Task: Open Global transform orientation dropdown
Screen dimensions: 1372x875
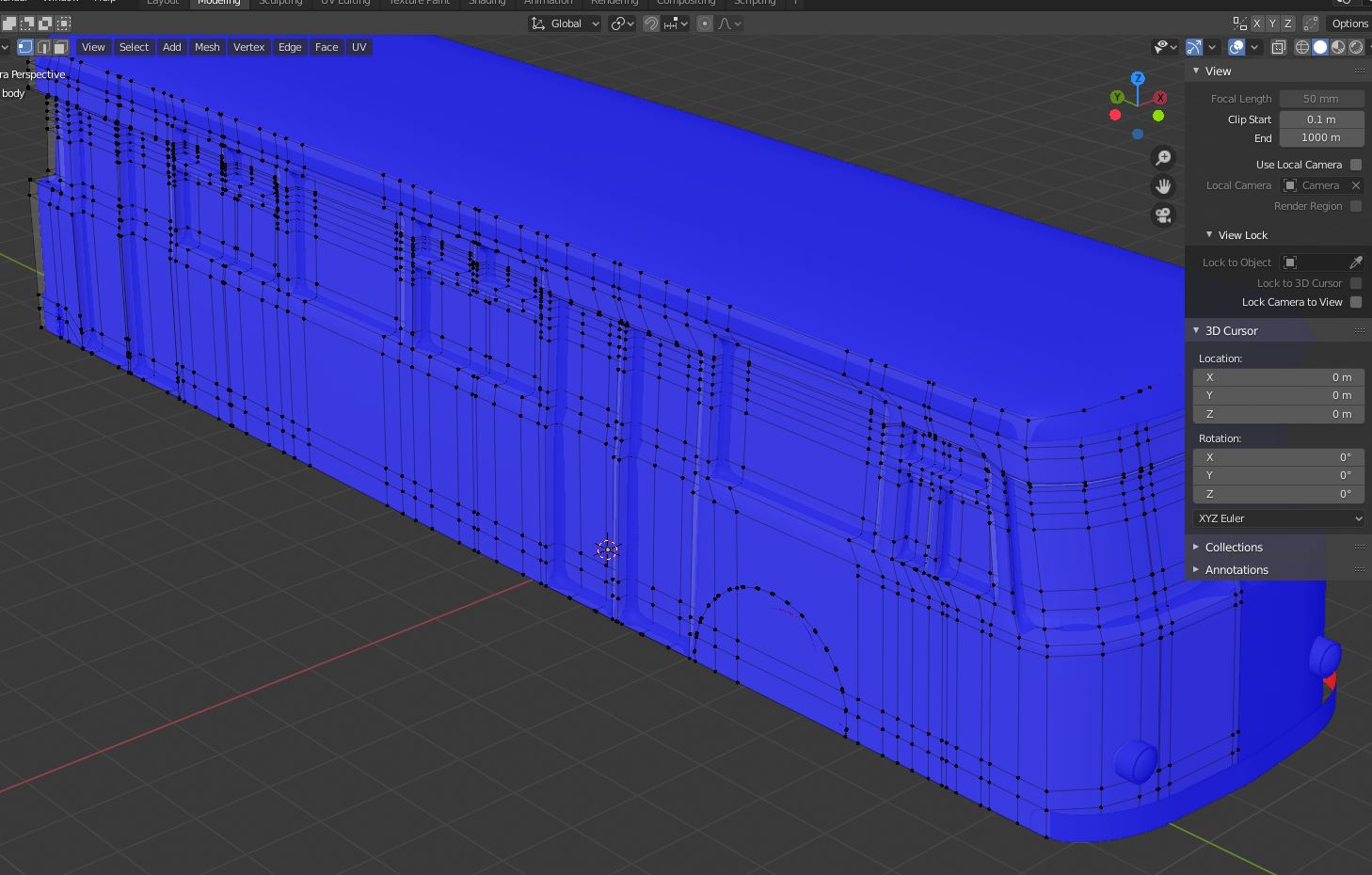Action: tap(566, 24)
